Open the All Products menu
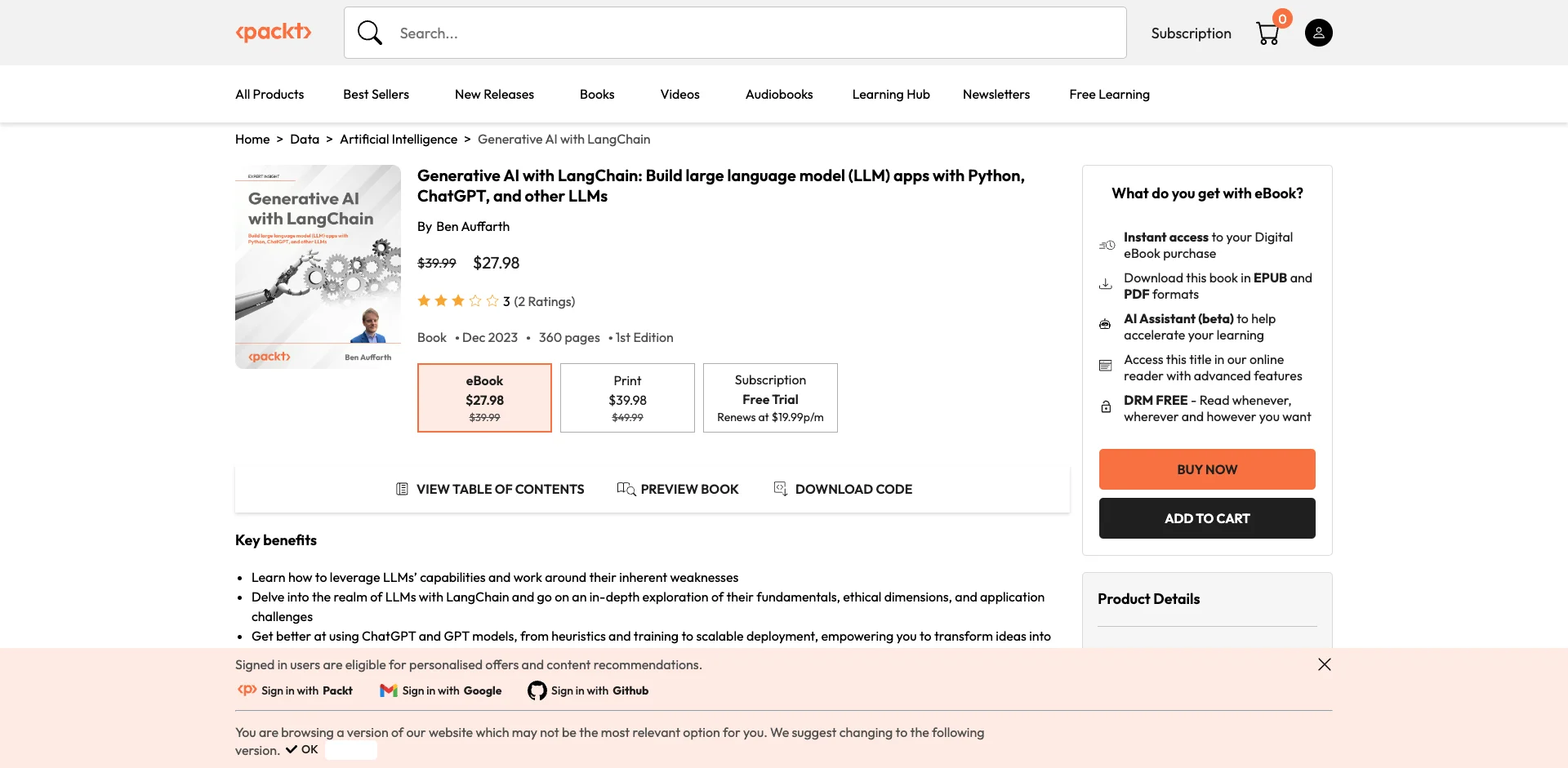 pyautogui.click(x=269, y=94)
